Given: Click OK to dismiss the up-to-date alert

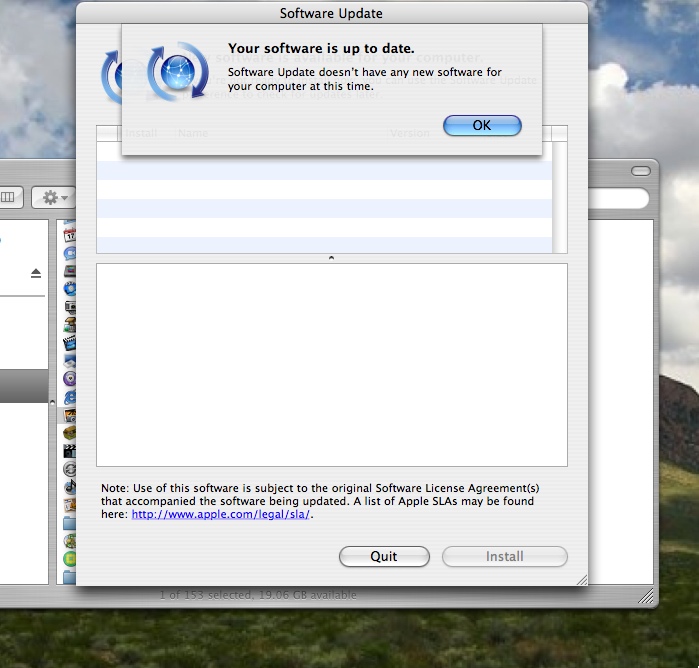Looking at the screenshot, I should [x=482, y=125].
